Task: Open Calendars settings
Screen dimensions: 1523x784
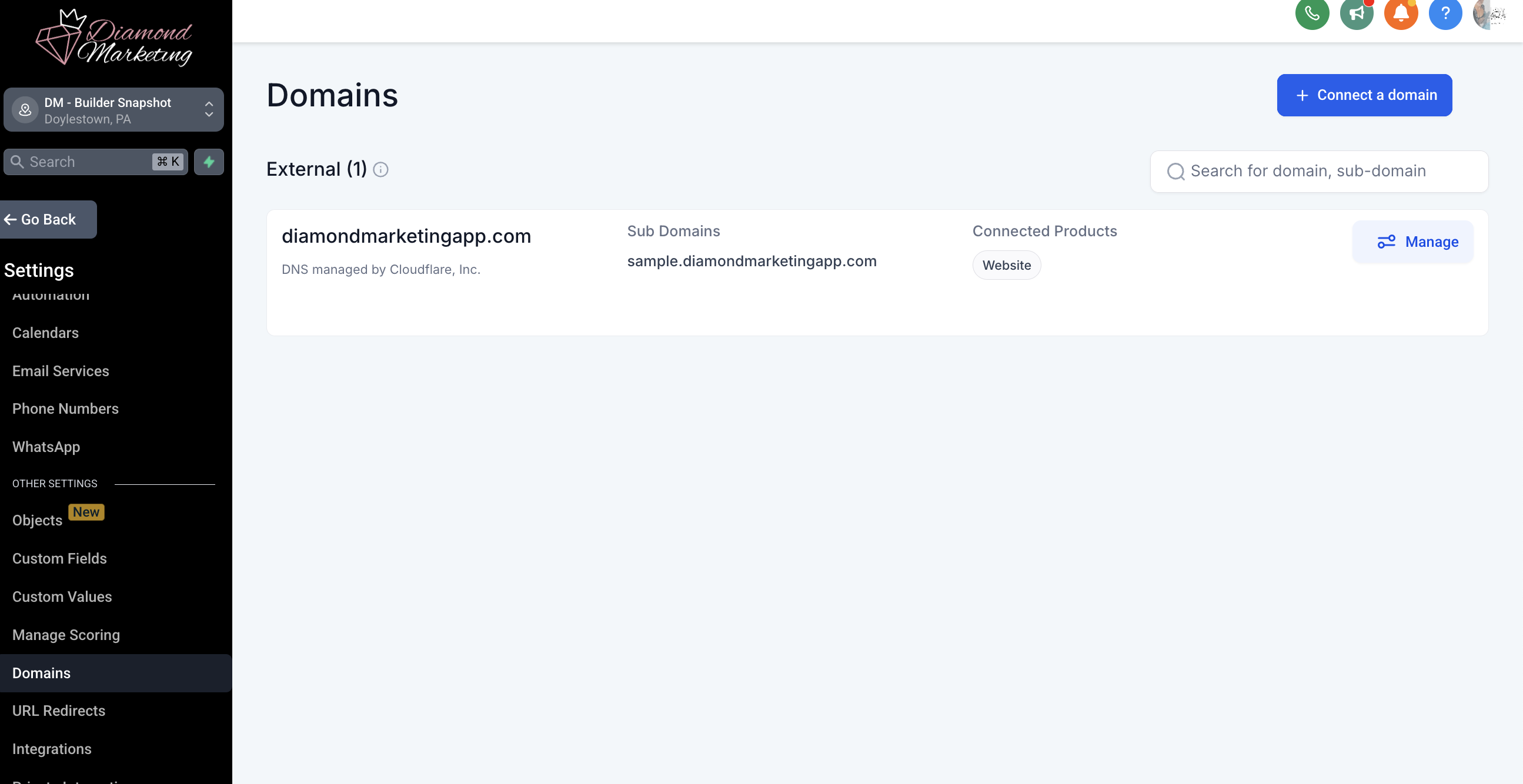Action: point(45,333)
